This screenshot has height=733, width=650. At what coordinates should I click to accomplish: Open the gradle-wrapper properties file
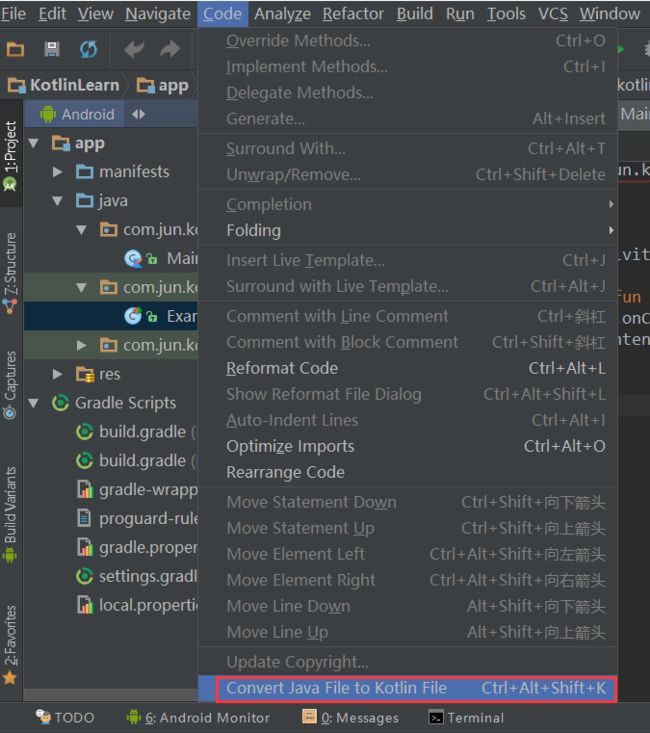(x=137, y=489)
